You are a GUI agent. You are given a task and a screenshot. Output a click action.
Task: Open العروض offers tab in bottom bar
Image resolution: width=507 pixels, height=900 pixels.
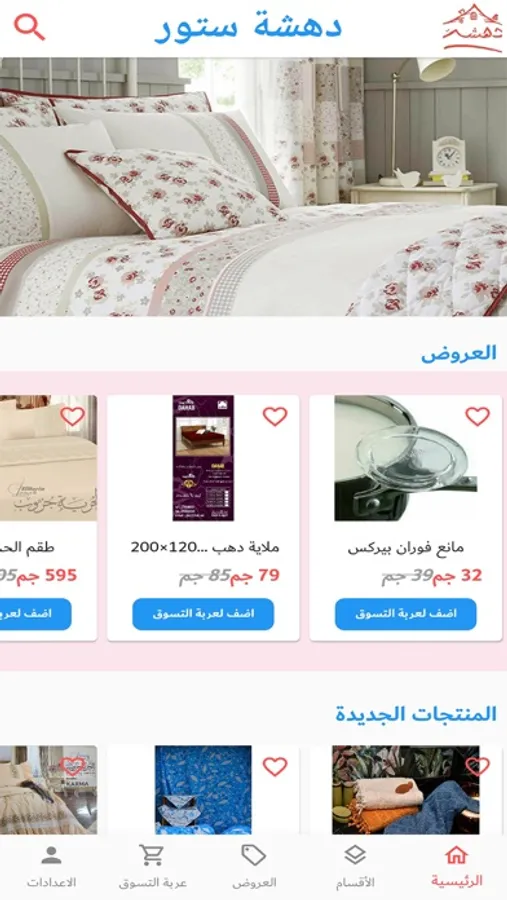254,866
